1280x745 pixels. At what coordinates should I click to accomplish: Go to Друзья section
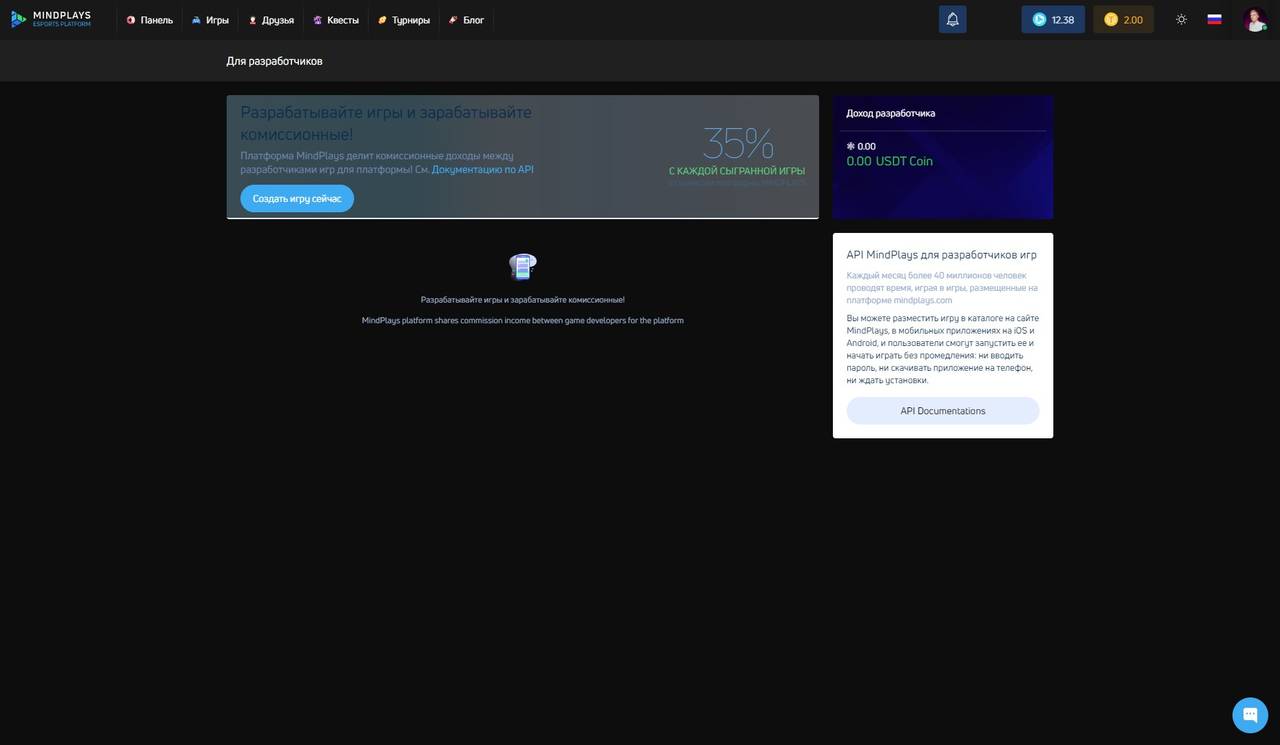(271, 20)
